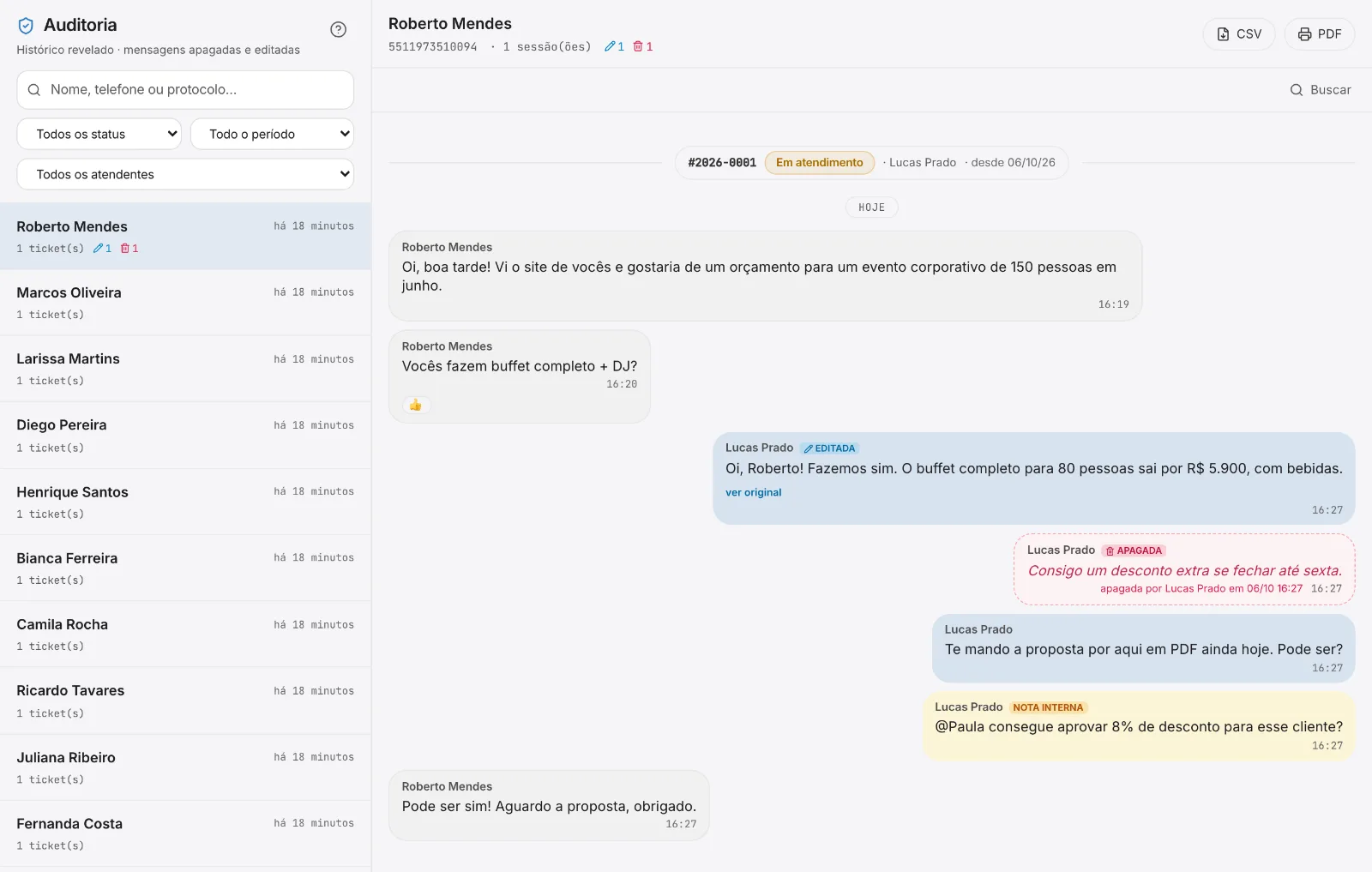The height and width of the screenshot is (872, 1372).
Task: Export conversation as CSV
Action: [x=1239, y=34]
